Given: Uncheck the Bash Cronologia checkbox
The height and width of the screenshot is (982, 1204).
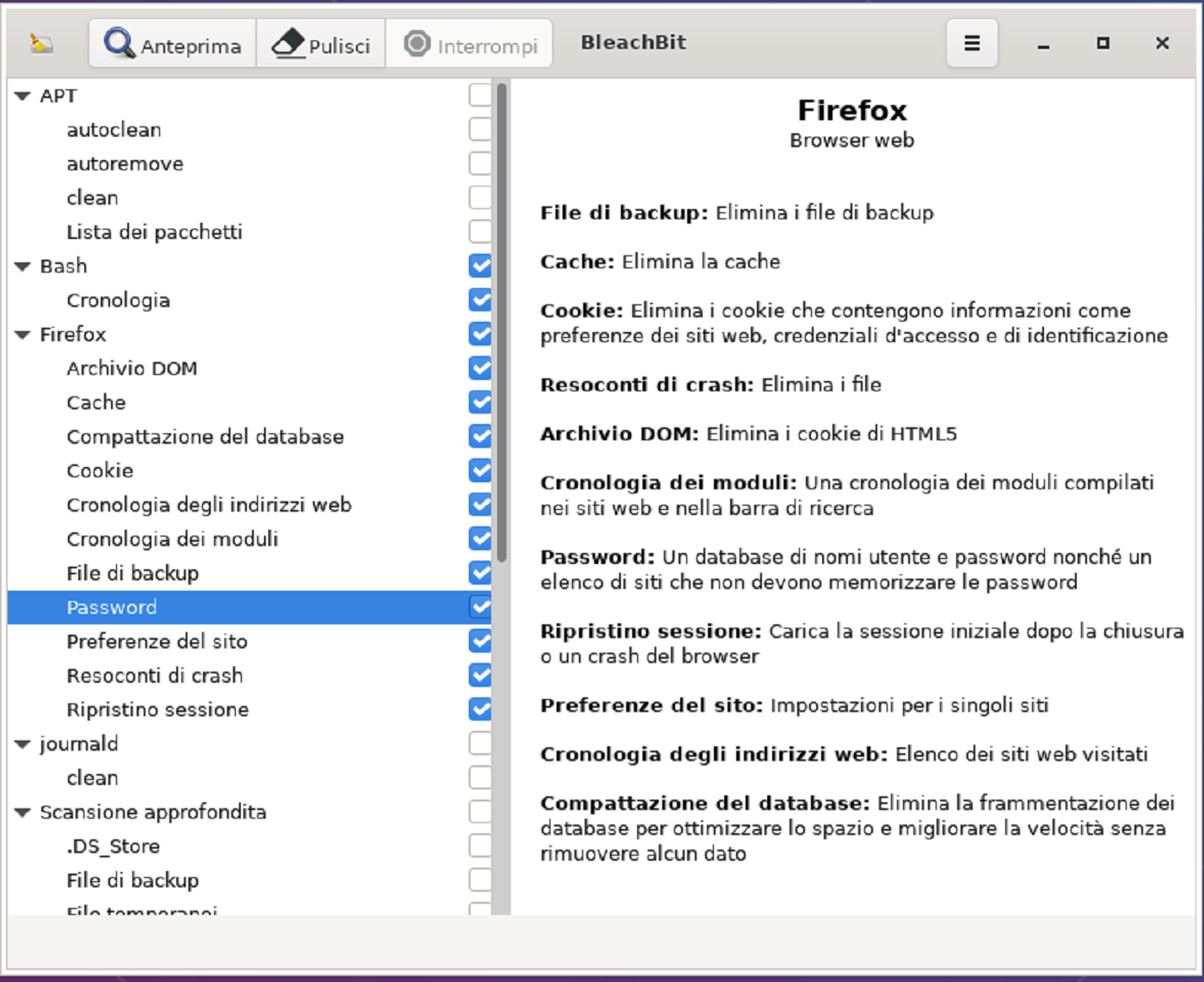Looking at the screenshot, I should (480, 300).
